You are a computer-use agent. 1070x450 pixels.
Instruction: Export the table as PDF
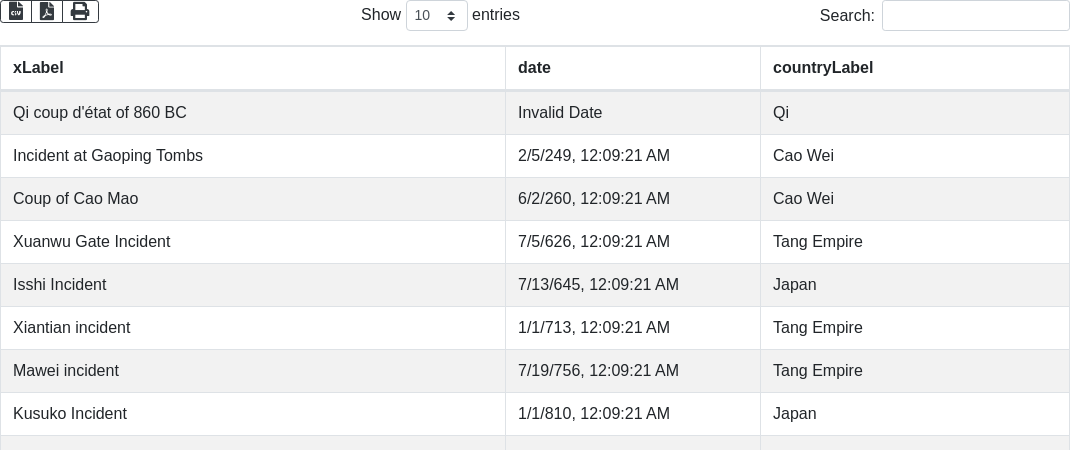47,11
